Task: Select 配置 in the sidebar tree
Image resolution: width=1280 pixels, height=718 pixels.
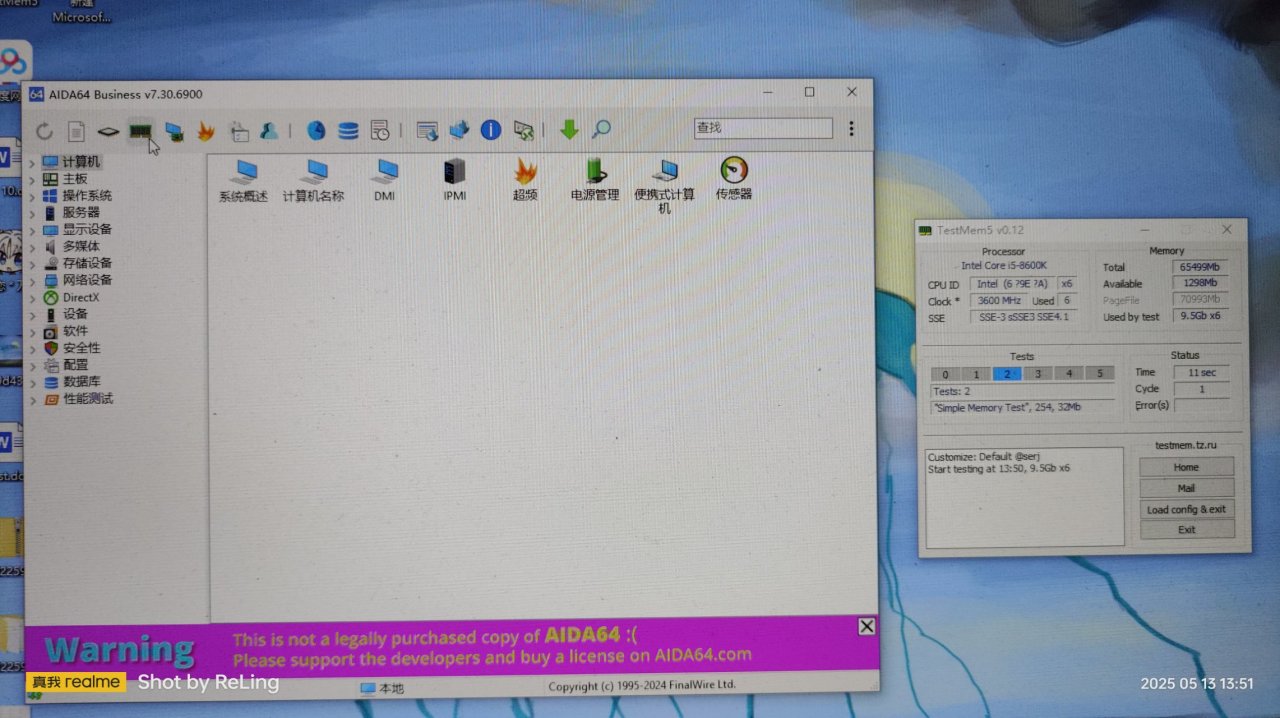Action: click(75, 365)
